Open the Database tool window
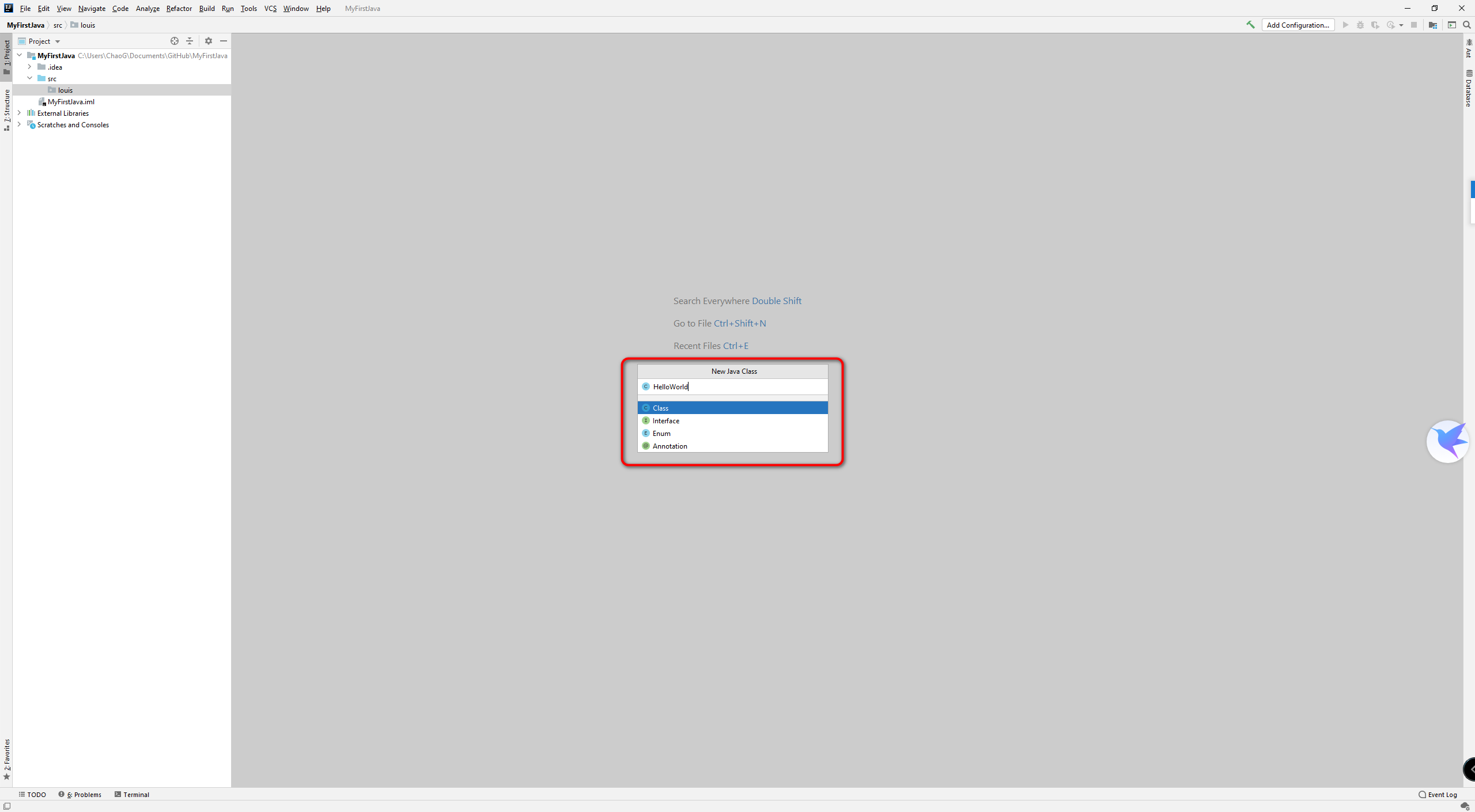1475x812 pixels. [1469, 88]
